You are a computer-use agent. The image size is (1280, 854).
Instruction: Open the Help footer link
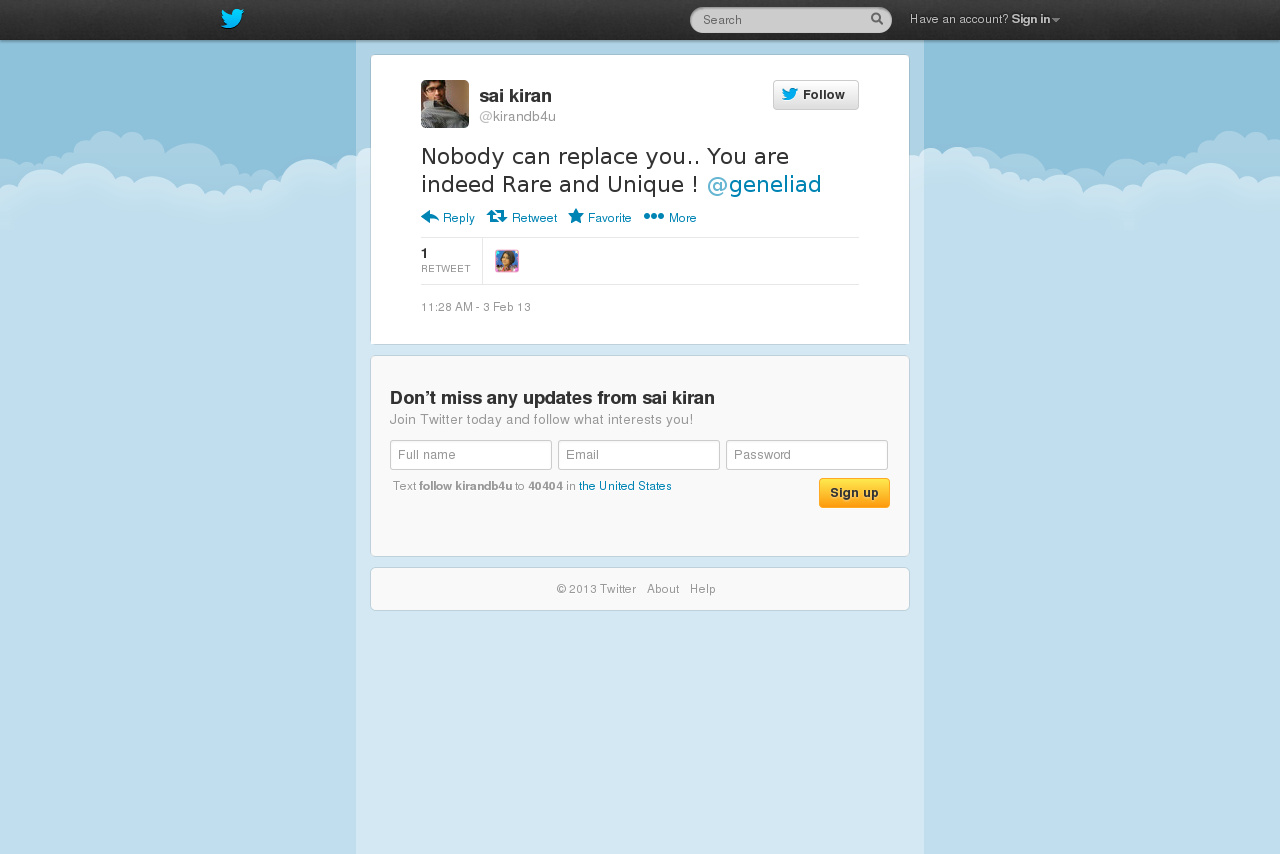pyautogui.click(x=703, y=589)
